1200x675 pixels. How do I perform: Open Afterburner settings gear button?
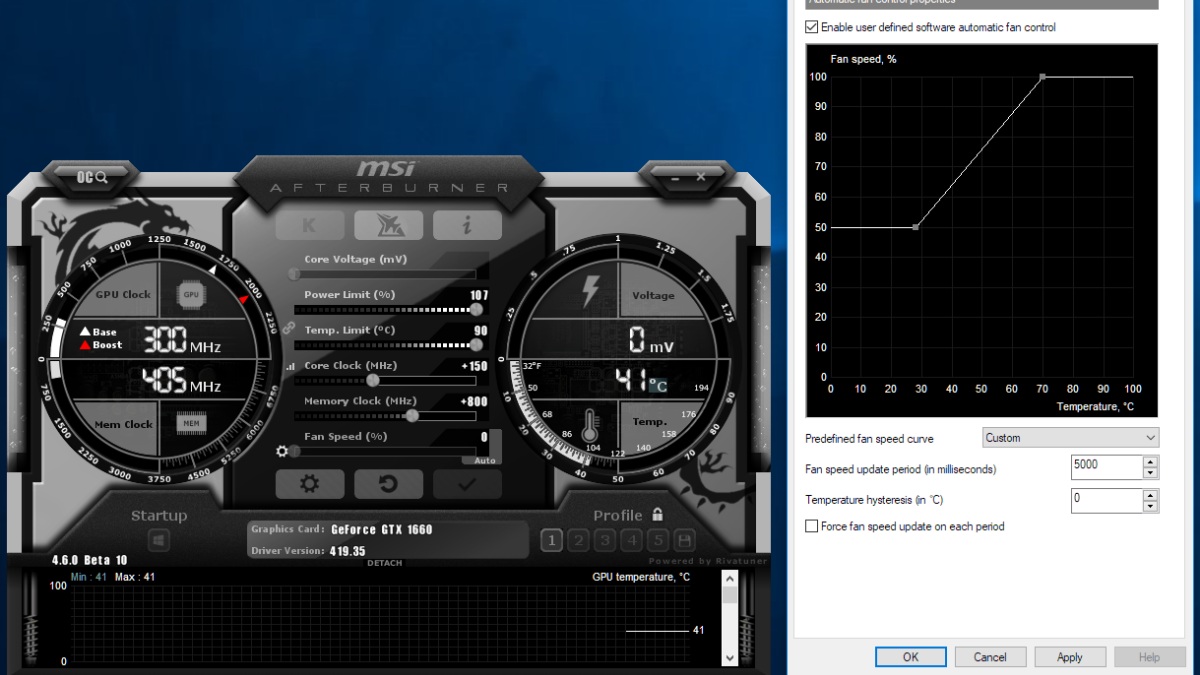tap(310, 484)
